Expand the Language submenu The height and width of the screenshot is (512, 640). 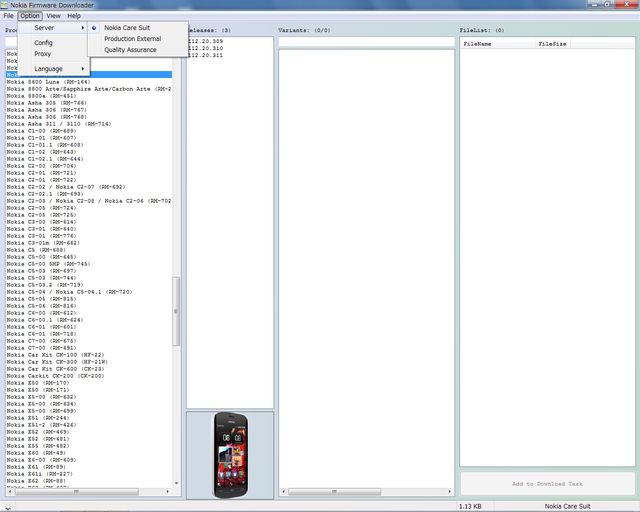coord(49,68)
